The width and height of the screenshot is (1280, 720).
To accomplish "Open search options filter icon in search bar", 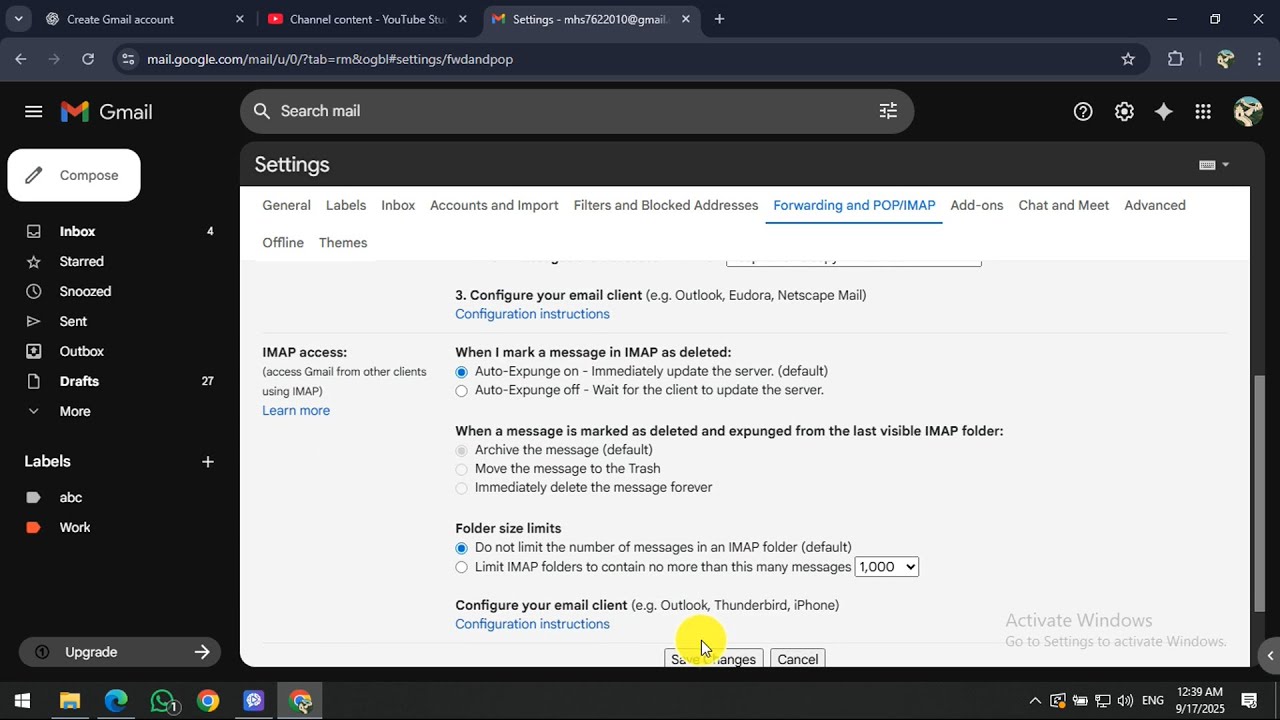I will [x=888, y=111].
